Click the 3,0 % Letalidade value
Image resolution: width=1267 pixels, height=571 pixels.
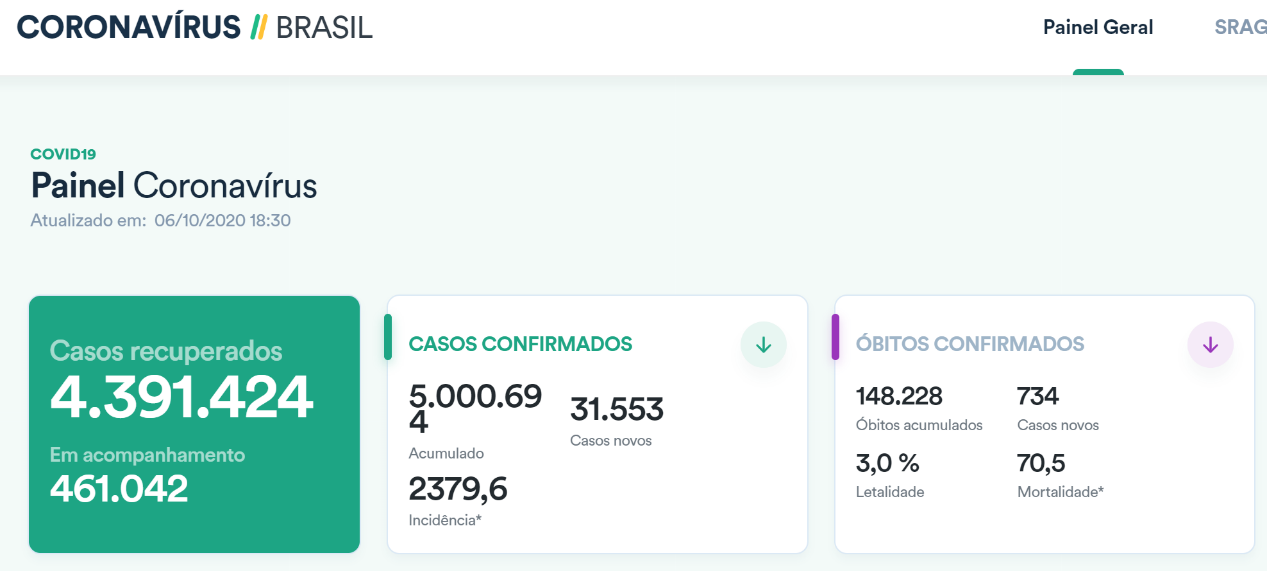pyautogui.click(x=888, y=464)
